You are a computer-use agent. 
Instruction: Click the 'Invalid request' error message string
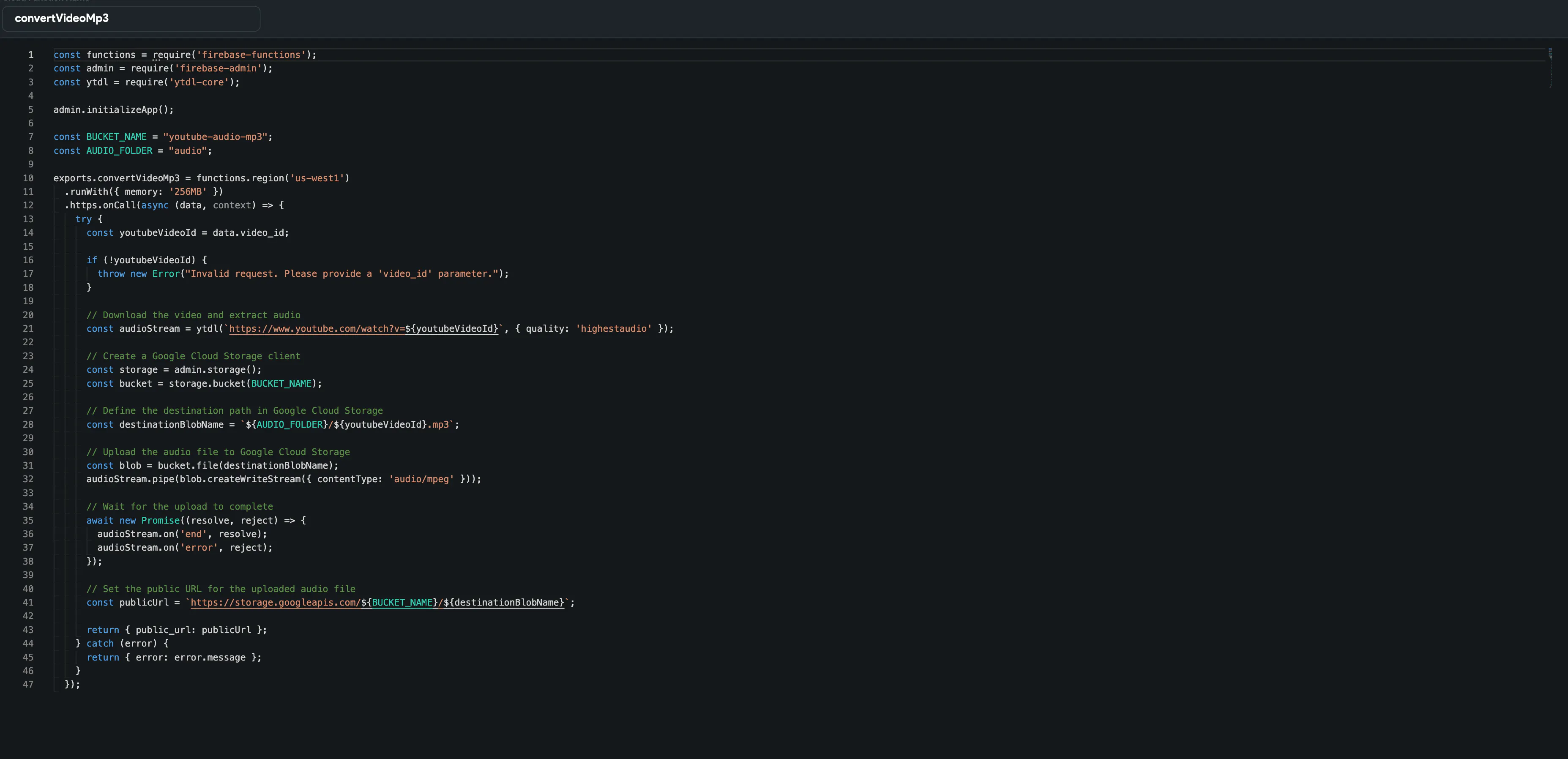point(341,274)
